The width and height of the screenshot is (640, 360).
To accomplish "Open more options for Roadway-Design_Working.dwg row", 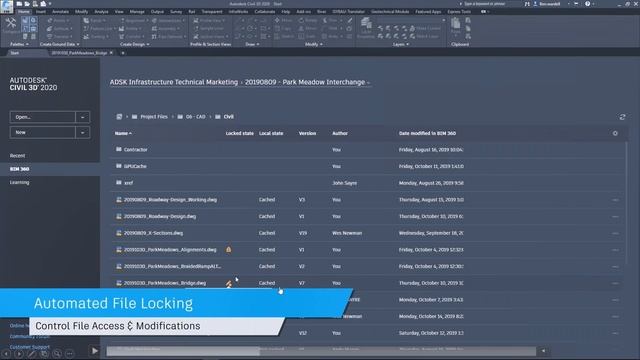I will click(615, 200).
